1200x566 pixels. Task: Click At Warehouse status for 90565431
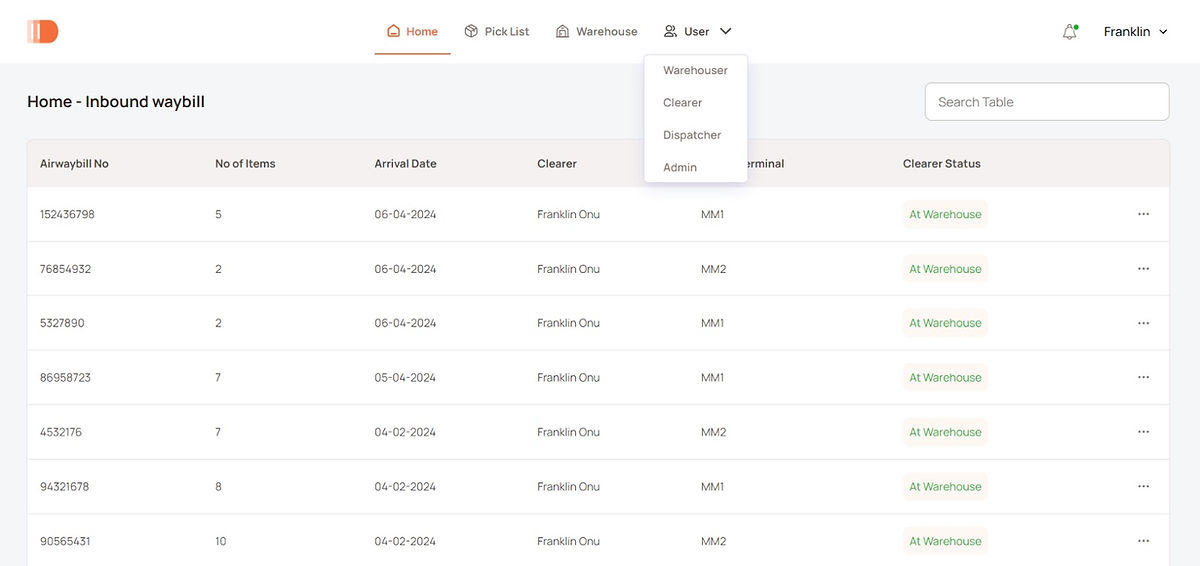[945, 541]
